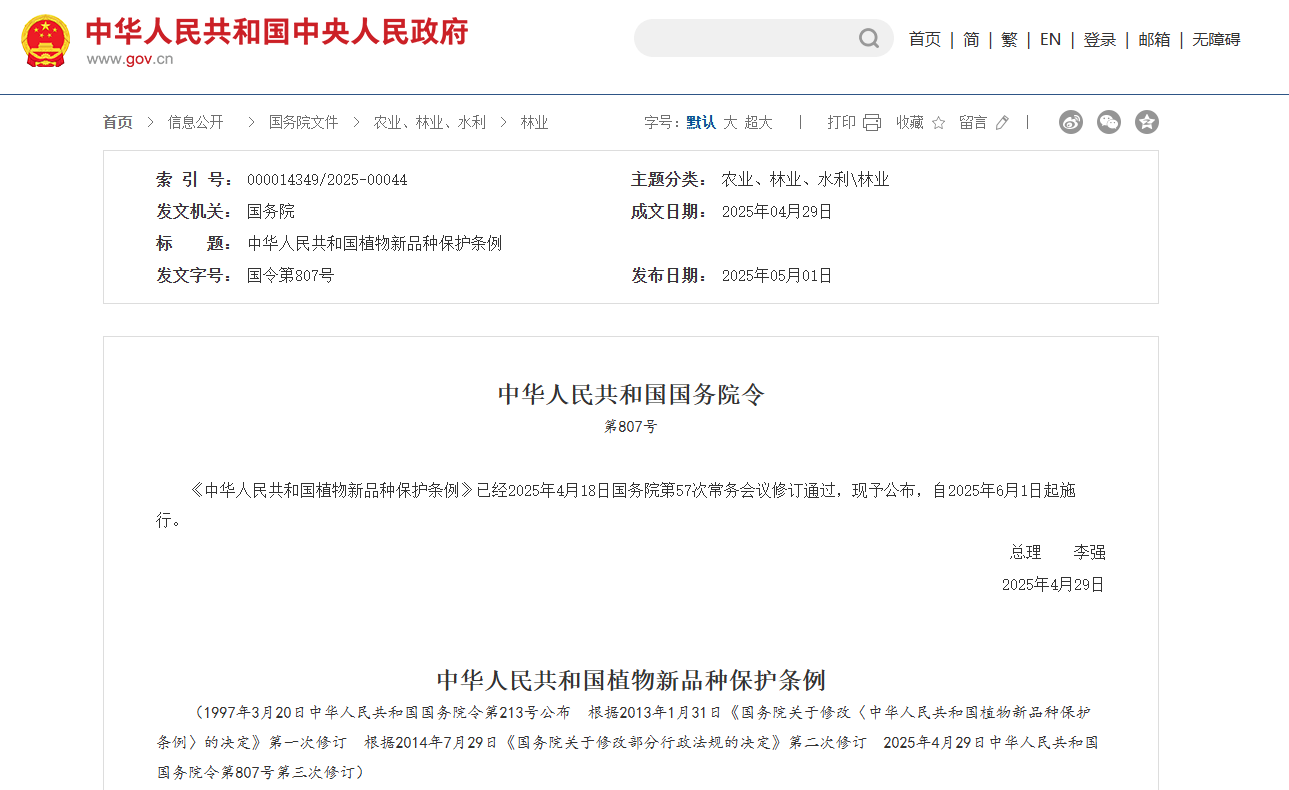Click the 收藏 star outline icon
The image size is (1289, 790).
938,122
